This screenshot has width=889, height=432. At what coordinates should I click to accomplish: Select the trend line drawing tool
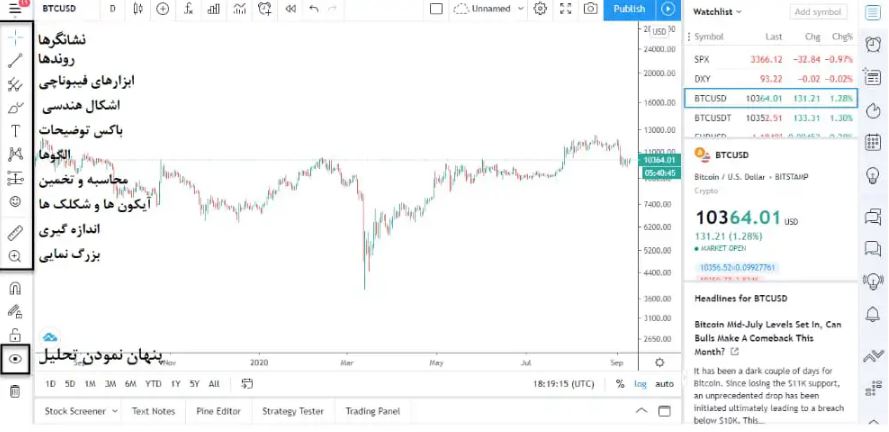pos(15,61)
